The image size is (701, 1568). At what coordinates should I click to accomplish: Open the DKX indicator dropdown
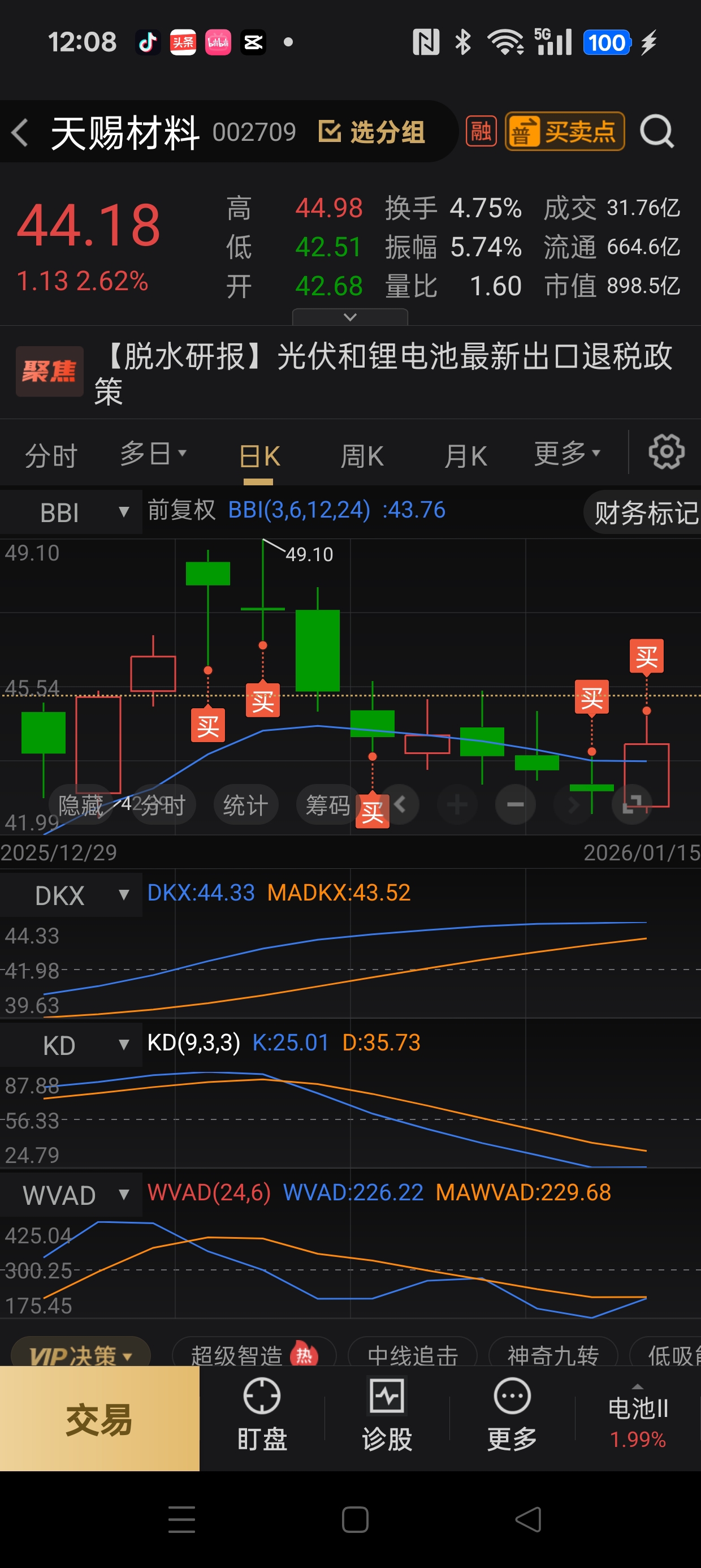[x=71, y=895]
